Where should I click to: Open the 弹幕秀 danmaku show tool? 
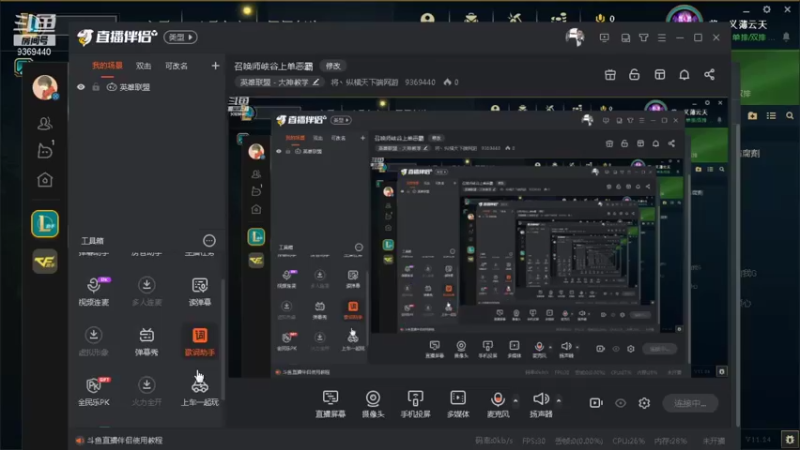tap(146, 341)
